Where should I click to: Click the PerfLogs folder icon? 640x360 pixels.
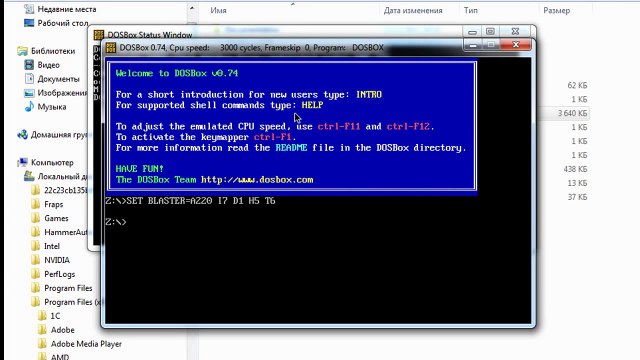36,274
